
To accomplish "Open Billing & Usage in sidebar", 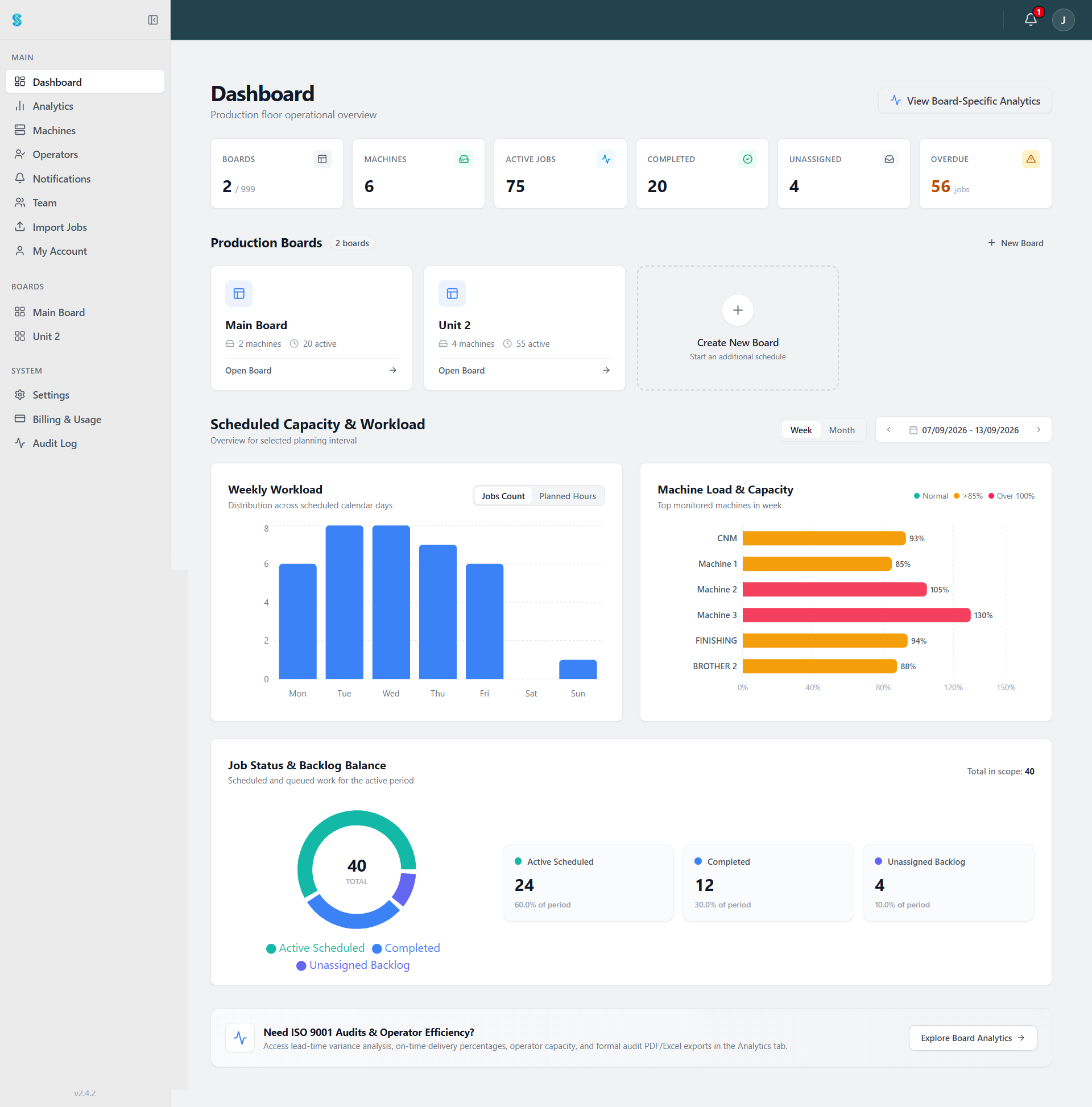I will click(x=85, y=420).
